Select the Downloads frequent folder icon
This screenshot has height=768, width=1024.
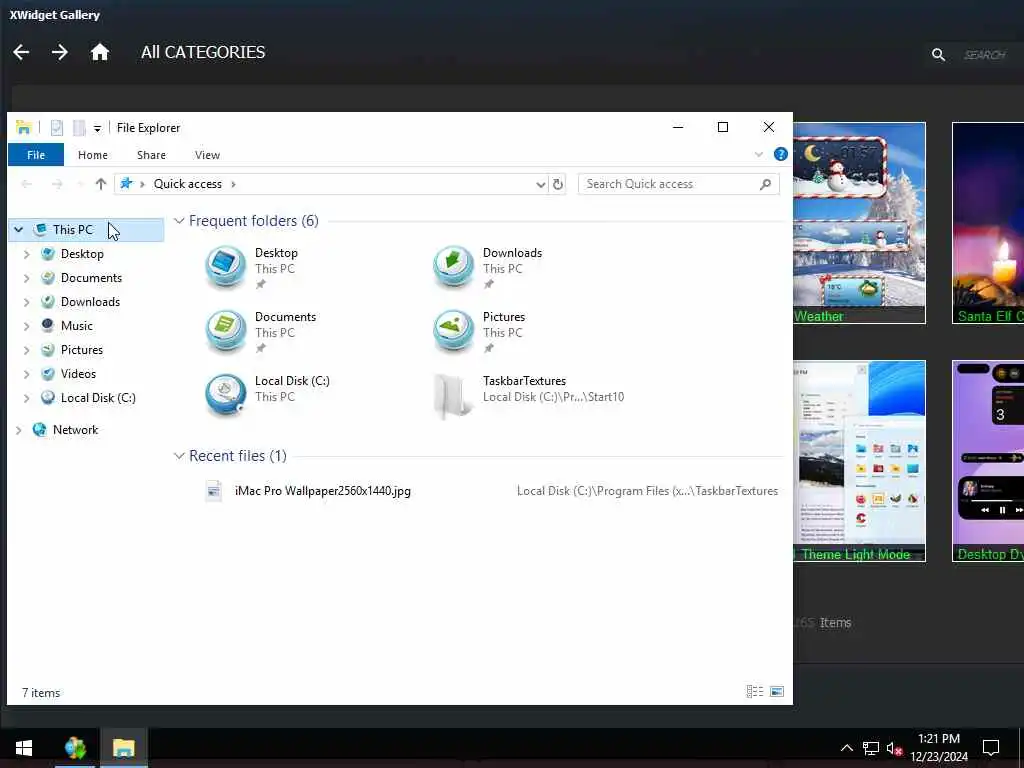click(453, 266)
